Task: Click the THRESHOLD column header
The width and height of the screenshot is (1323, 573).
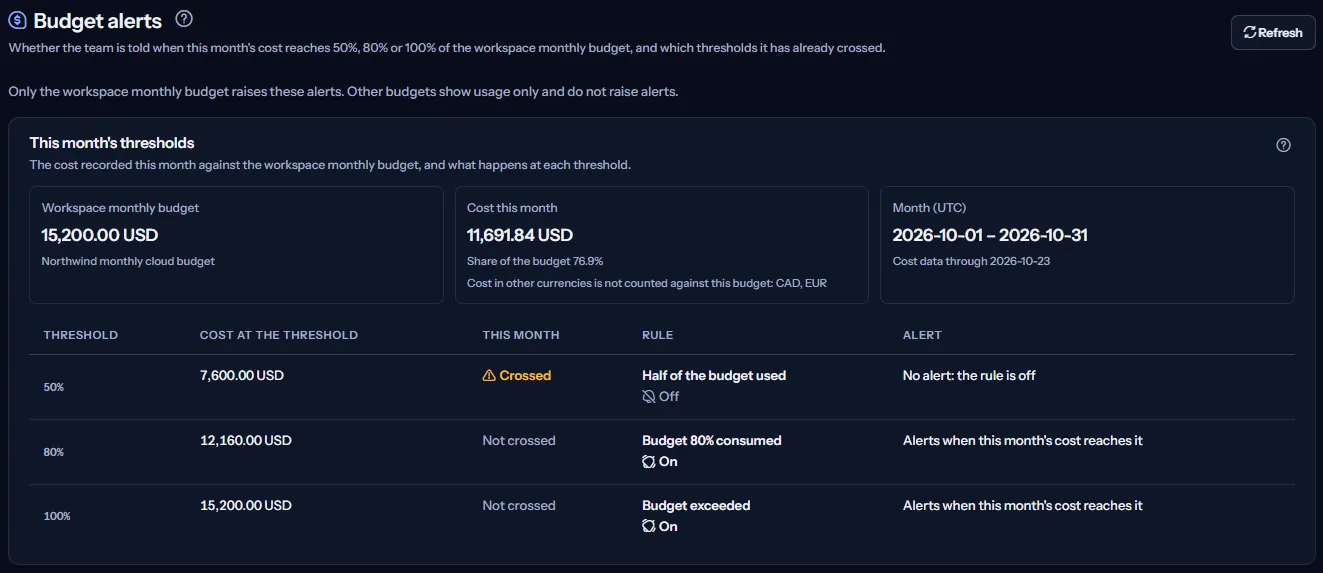Action: (x=81, y=335)
